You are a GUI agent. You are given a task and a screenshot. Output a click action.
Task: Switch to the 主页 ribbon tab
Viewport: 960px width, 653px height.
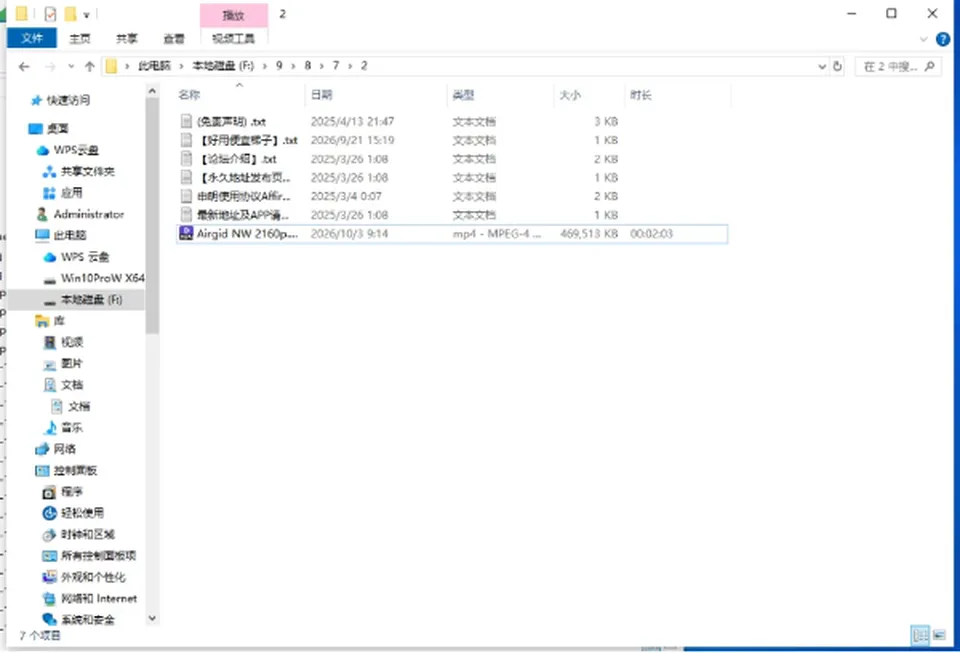80,39
